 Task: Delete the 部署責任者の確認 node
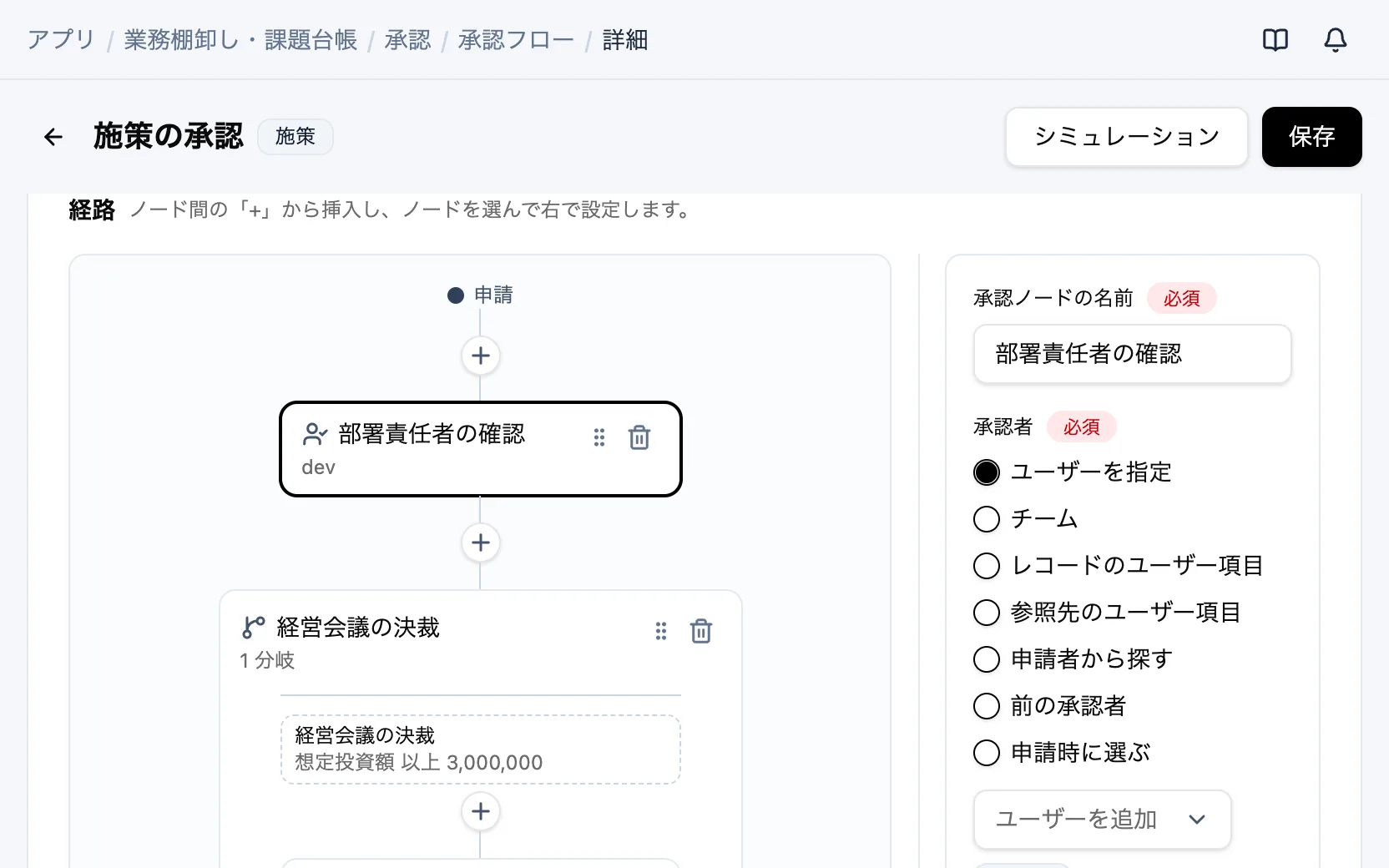click(x=639, y=437)
